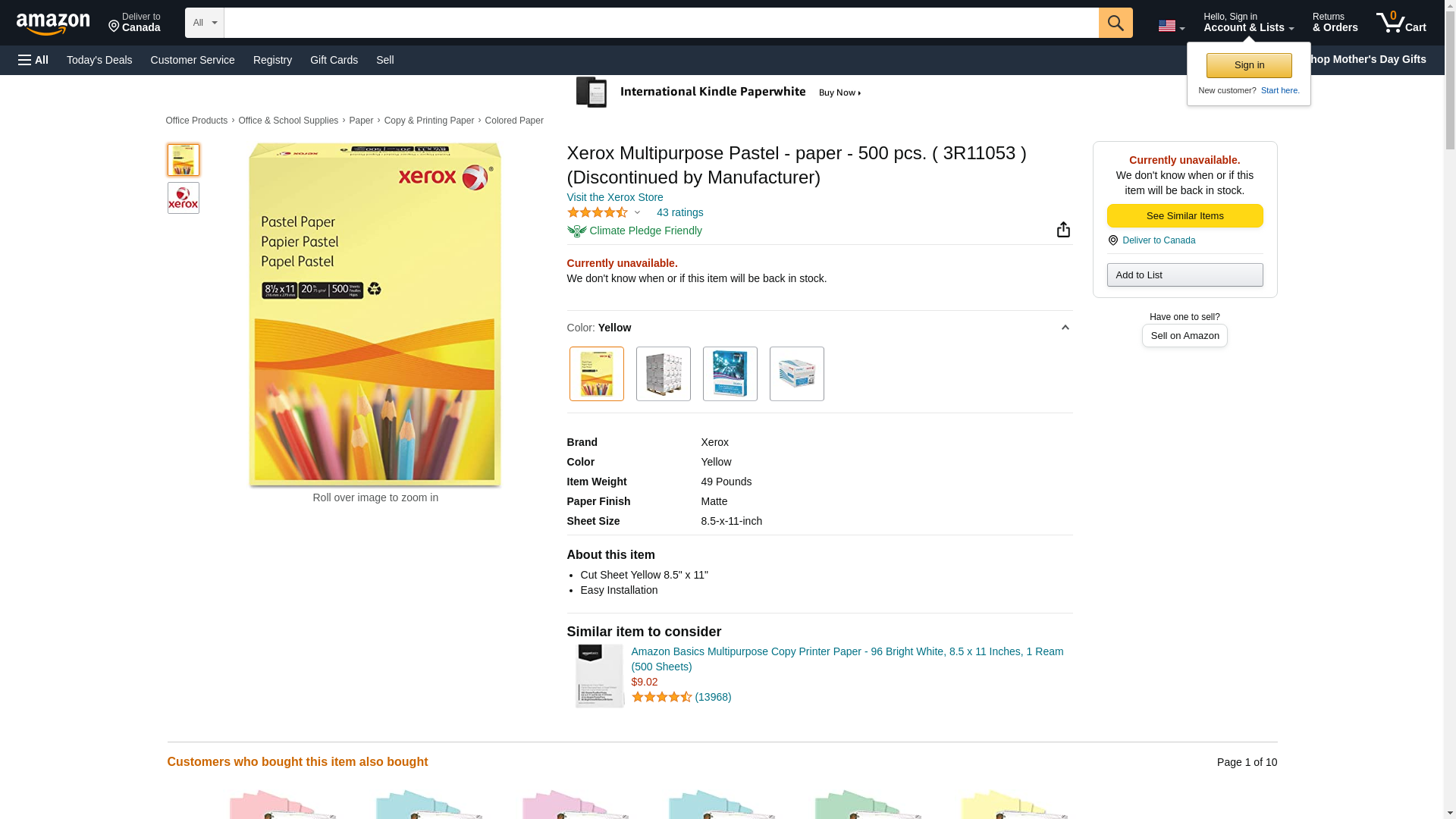This screenshot has height=819, width=1456.
Task: Click the US flag language selector
Action: pyautogui.click(x=1171, y=26)
